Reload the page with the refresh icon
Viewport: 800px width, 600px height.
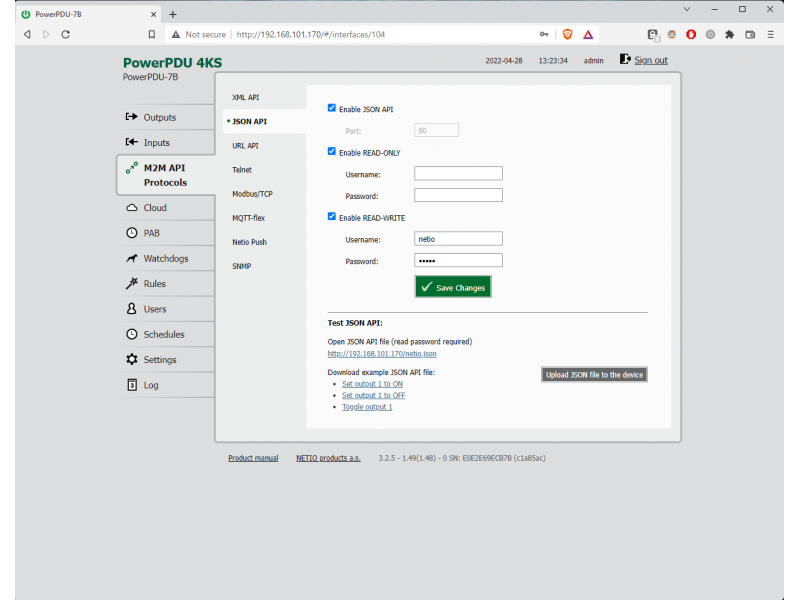(66, 34)
